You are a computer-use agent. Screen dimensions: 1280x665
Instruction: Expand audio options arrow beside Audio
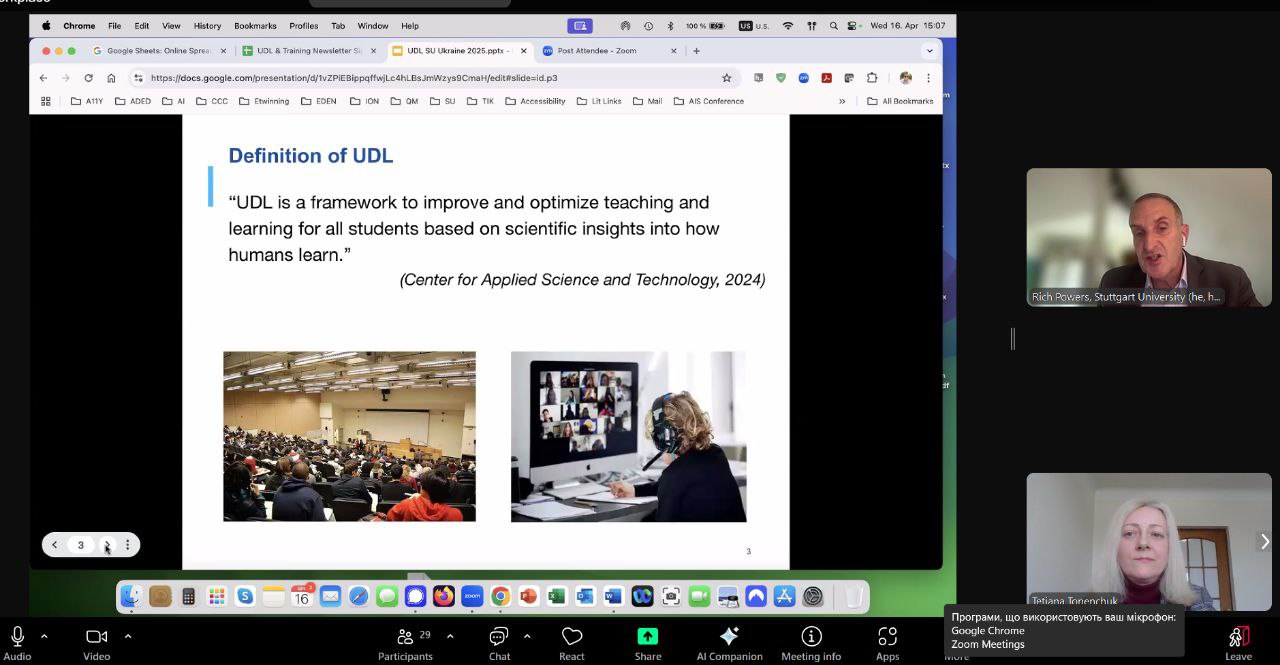point(44,636)
